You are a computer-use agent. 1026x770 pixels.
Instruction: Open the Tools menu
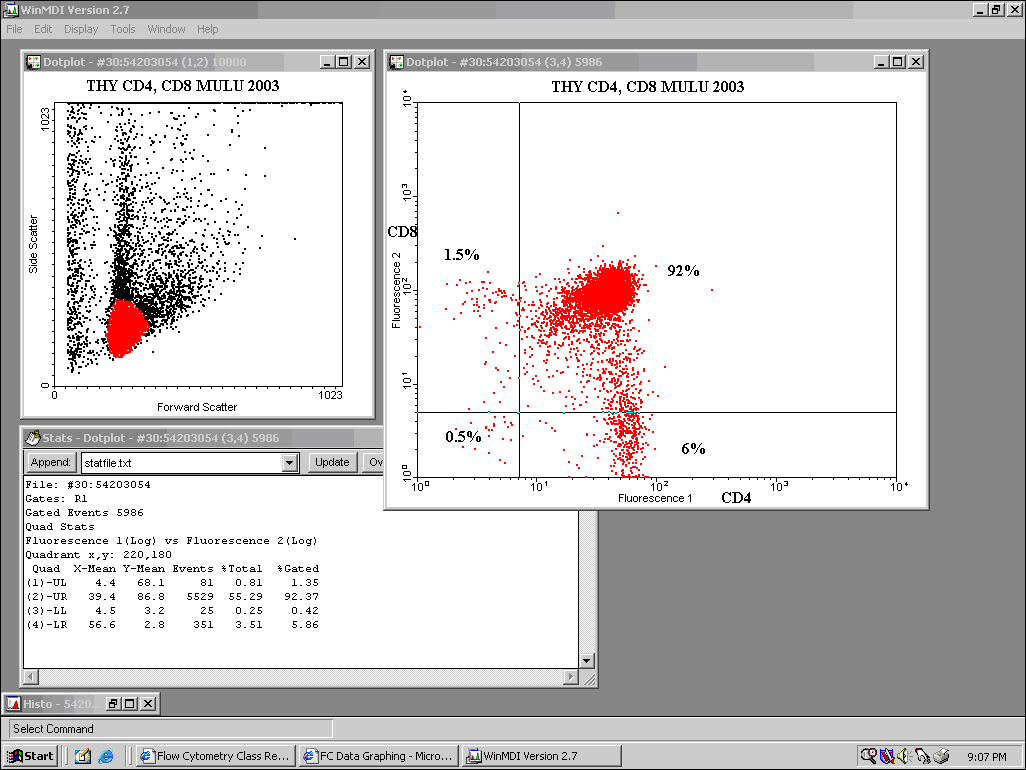coord(123,29)
